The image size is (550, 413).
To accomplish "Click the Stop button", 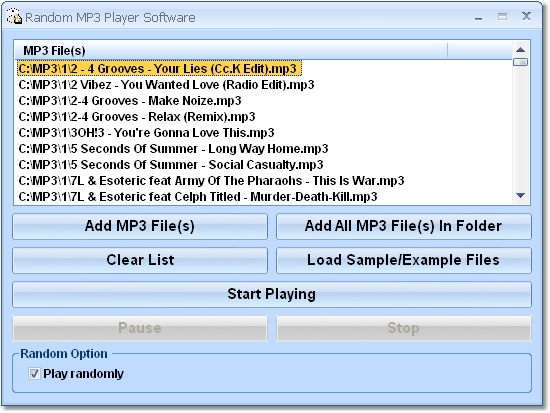I will tap(403, 328).
